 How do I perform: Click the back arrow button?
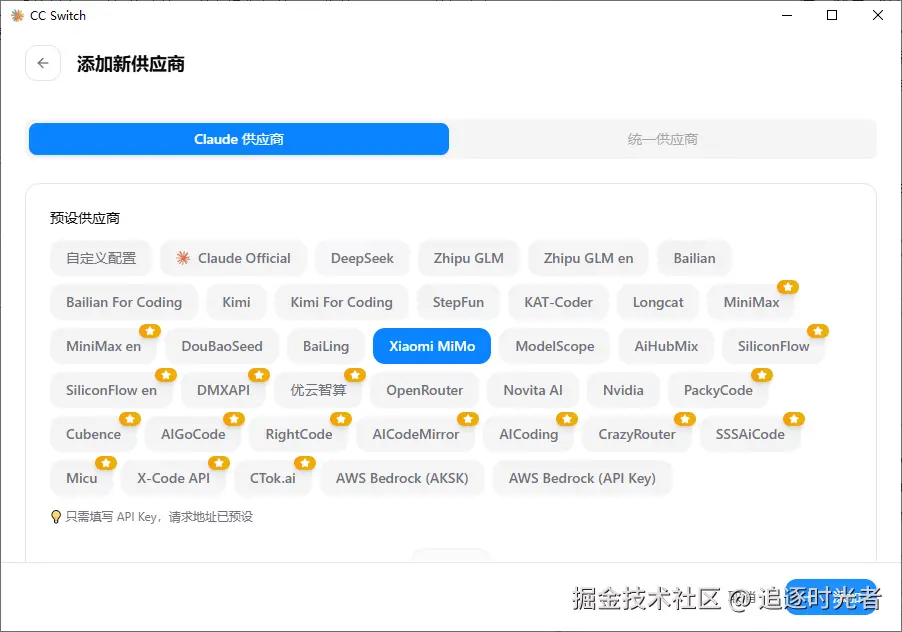pyautogui.click(x=43, y=63)
